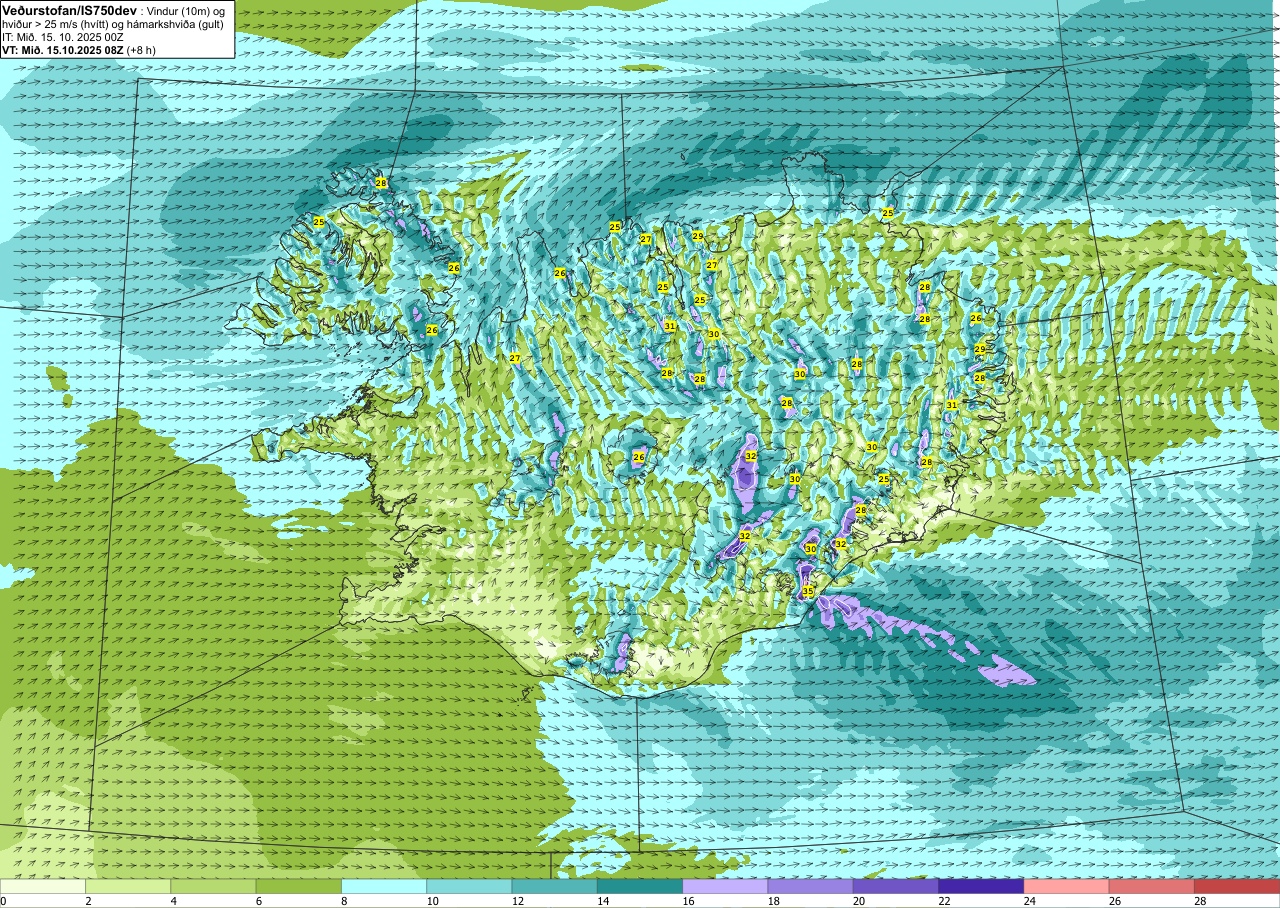Screen dimensions: 1280x908
Task: Select the legend scale number 10
Action: [x=432, y=901]
